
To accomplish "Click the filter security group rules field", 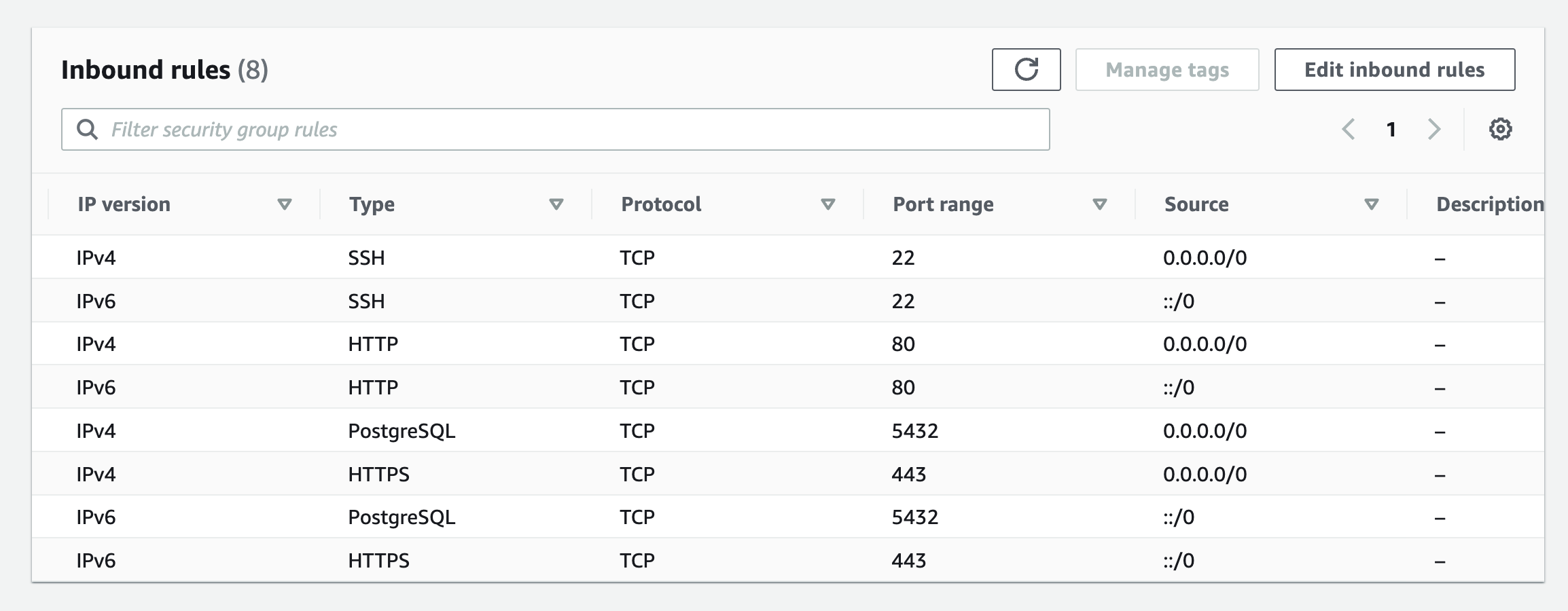I will pyautogui.click(x=476, y=128).
